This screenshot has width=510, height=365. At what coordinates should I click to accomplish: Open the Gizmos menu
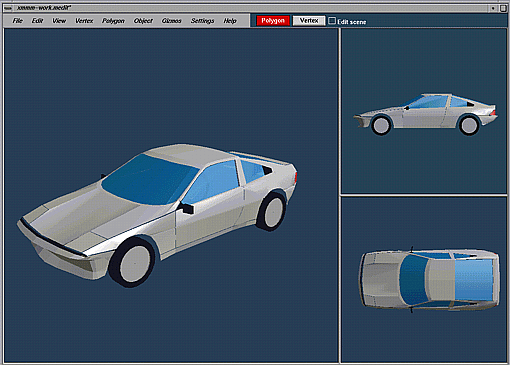171,21
